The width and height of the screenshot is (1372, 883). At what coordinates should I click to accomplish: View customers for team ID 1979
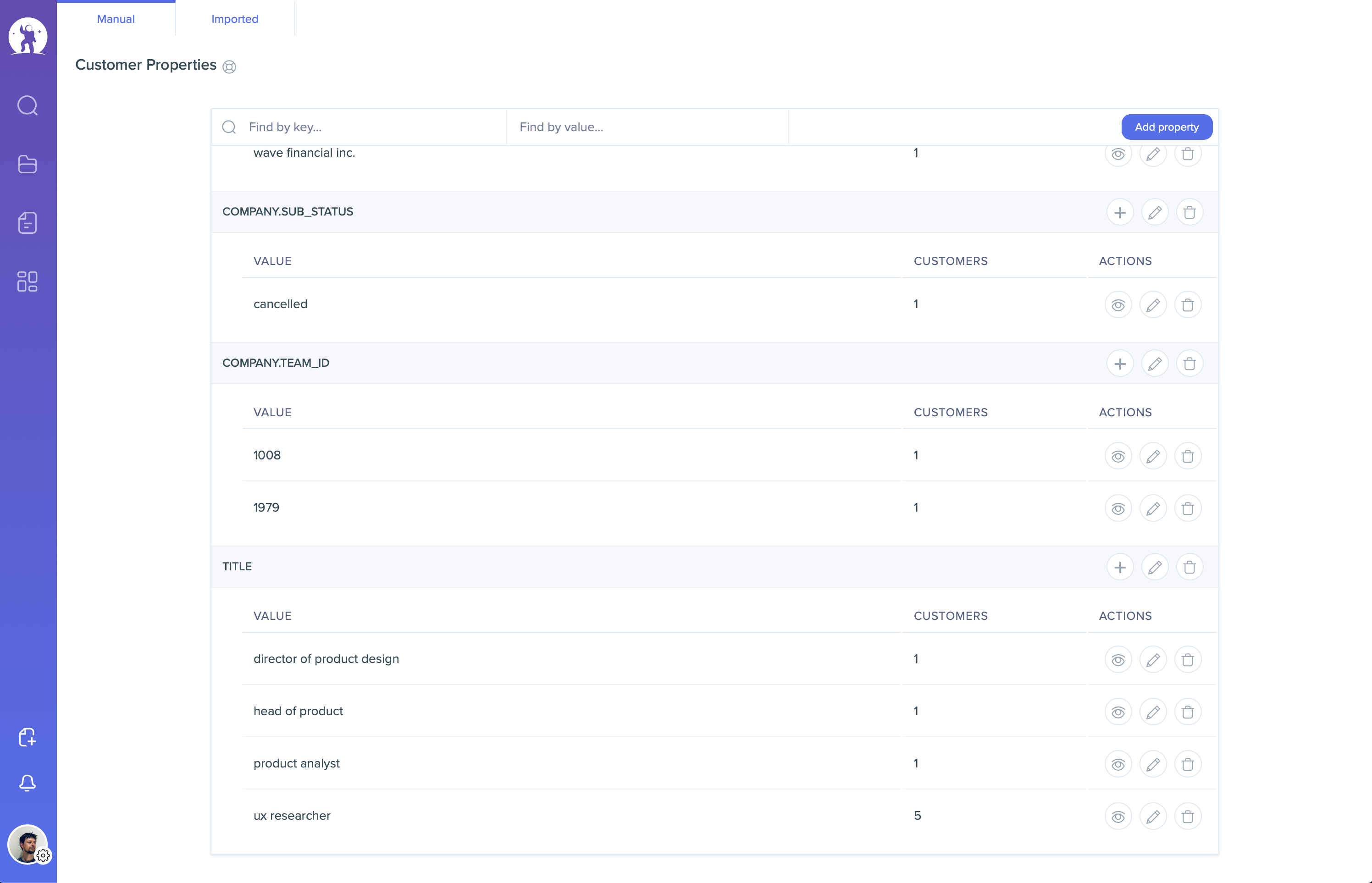[1118, 508]
